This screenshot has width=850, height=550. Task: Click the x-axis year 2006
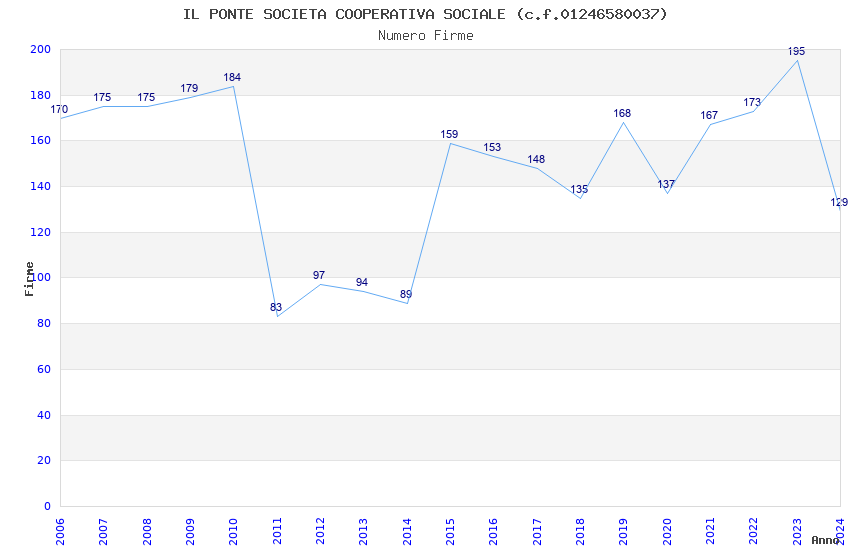(x=60, y=531)
